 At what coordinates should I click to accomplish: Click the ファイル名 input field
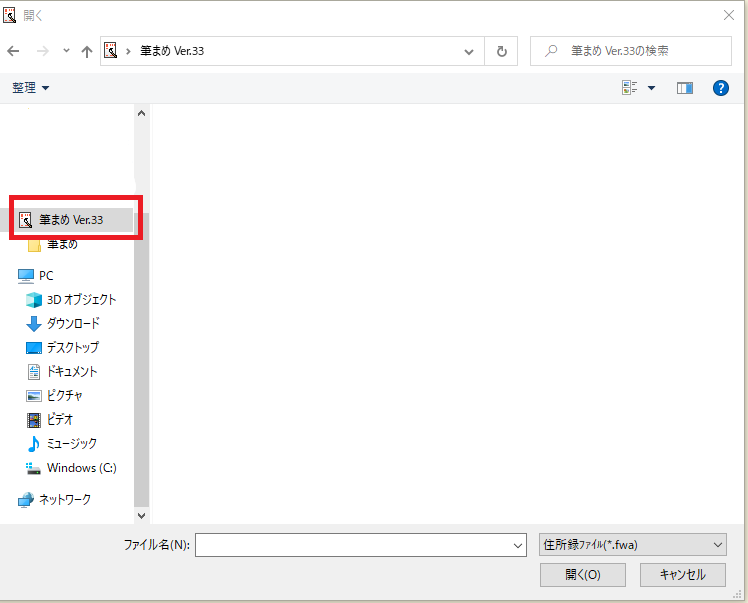pyautogui.click(x=361, y=545)
